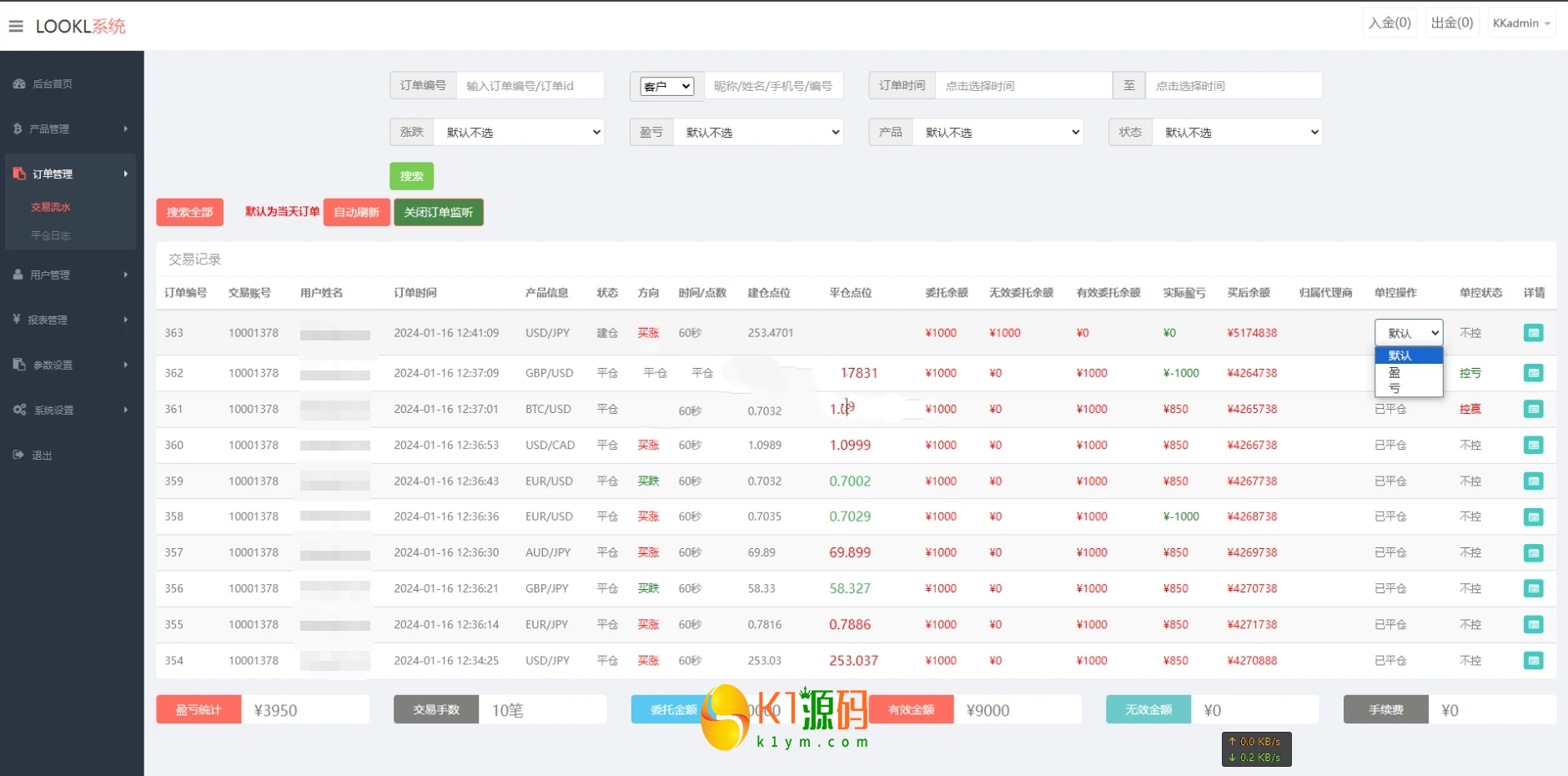This screenshot has height=776, width=1568.
Task: Click the hamburger menu icon beside LOOKL
Action: click(16, 26)
